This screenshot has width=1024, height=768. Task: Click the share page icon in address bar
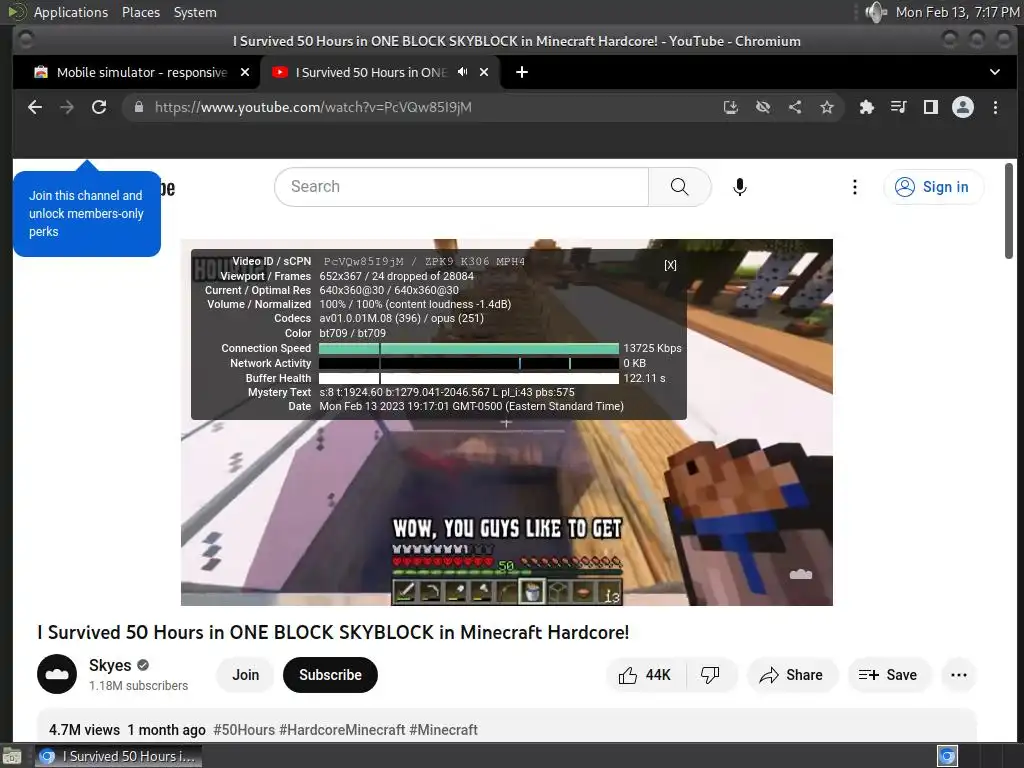click(x=795, y=107)
